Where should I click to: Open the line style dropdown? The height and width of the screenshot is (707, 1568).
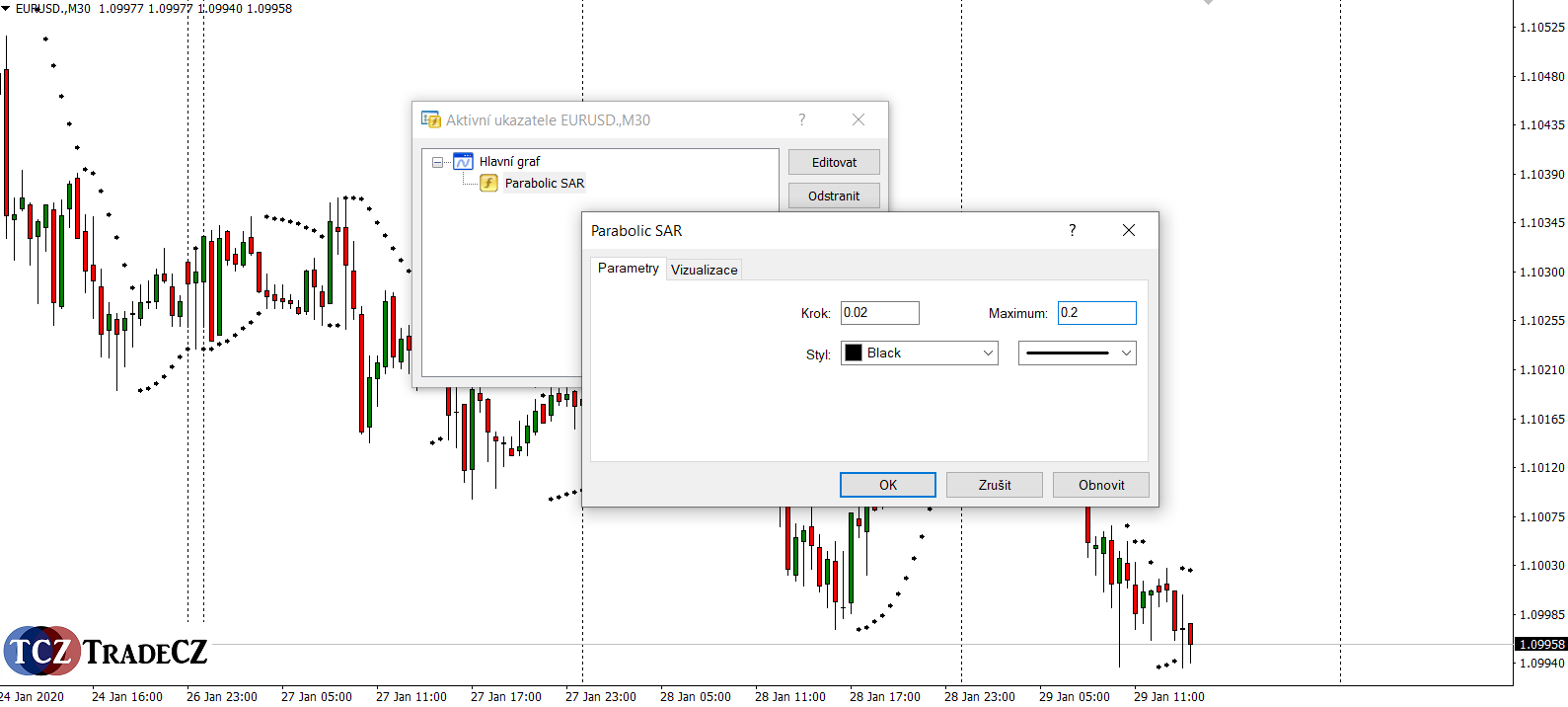(1077, 353)
